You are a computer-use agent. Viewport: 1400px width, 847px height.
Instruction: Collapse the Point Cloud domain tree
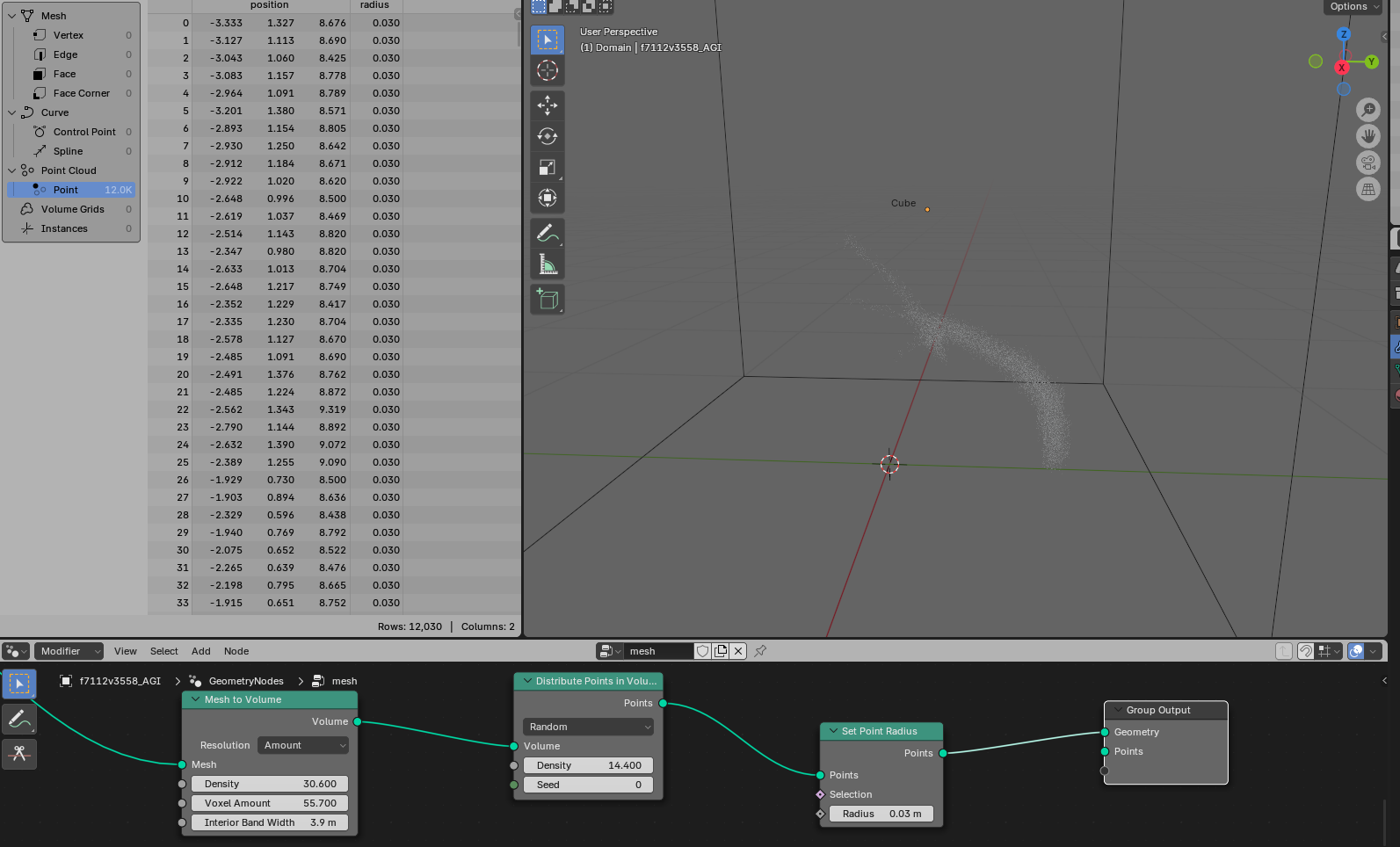tap(11, 170)
